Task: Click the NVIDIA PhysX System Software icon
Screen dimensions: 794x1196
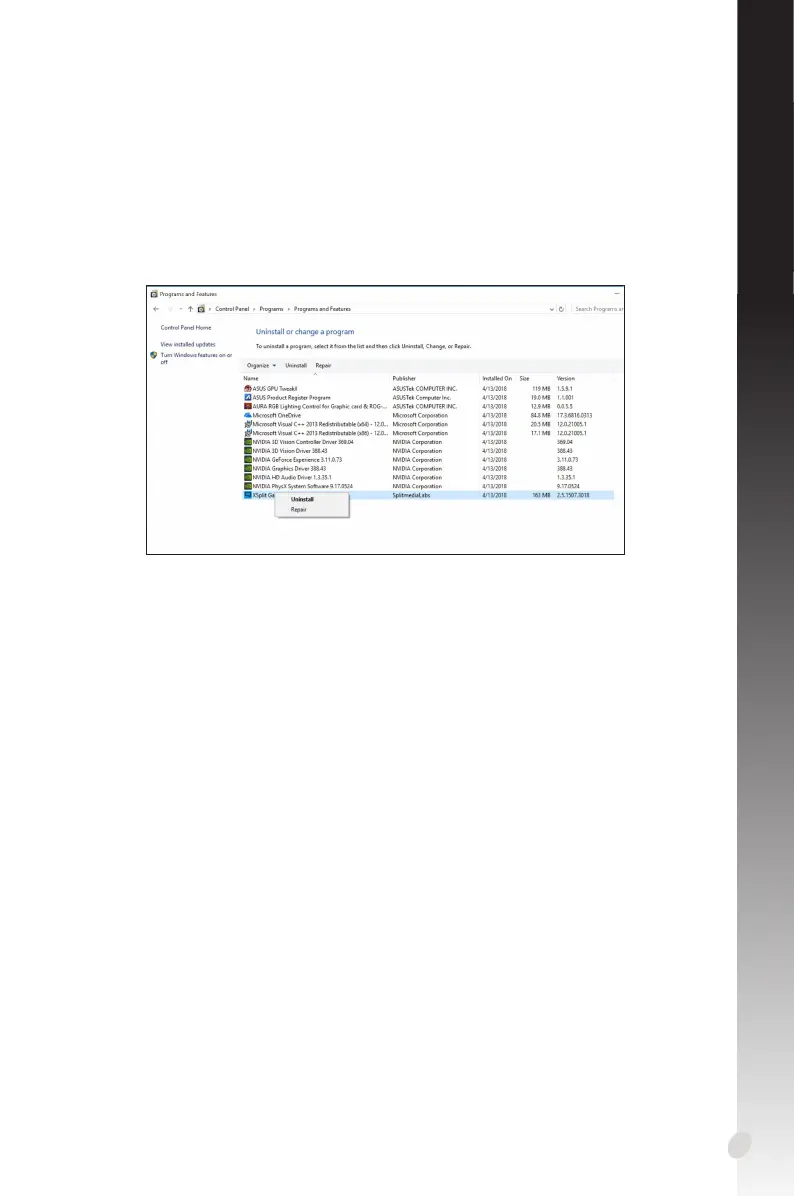Action: [x=248, y=486]
